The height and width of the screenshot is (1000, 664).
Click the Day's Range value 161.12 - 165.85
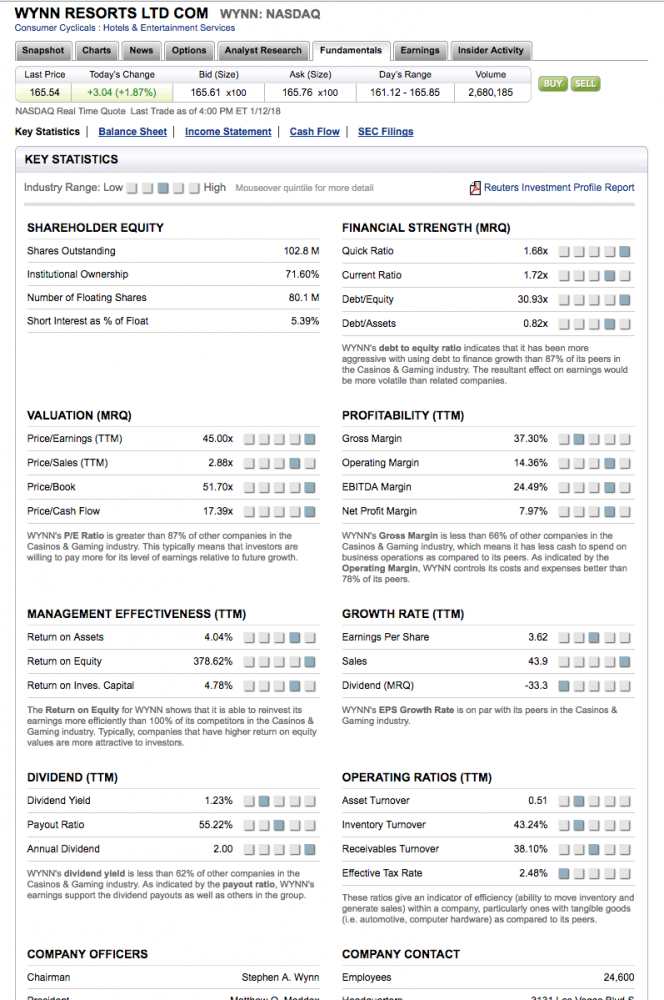point(405,92)
